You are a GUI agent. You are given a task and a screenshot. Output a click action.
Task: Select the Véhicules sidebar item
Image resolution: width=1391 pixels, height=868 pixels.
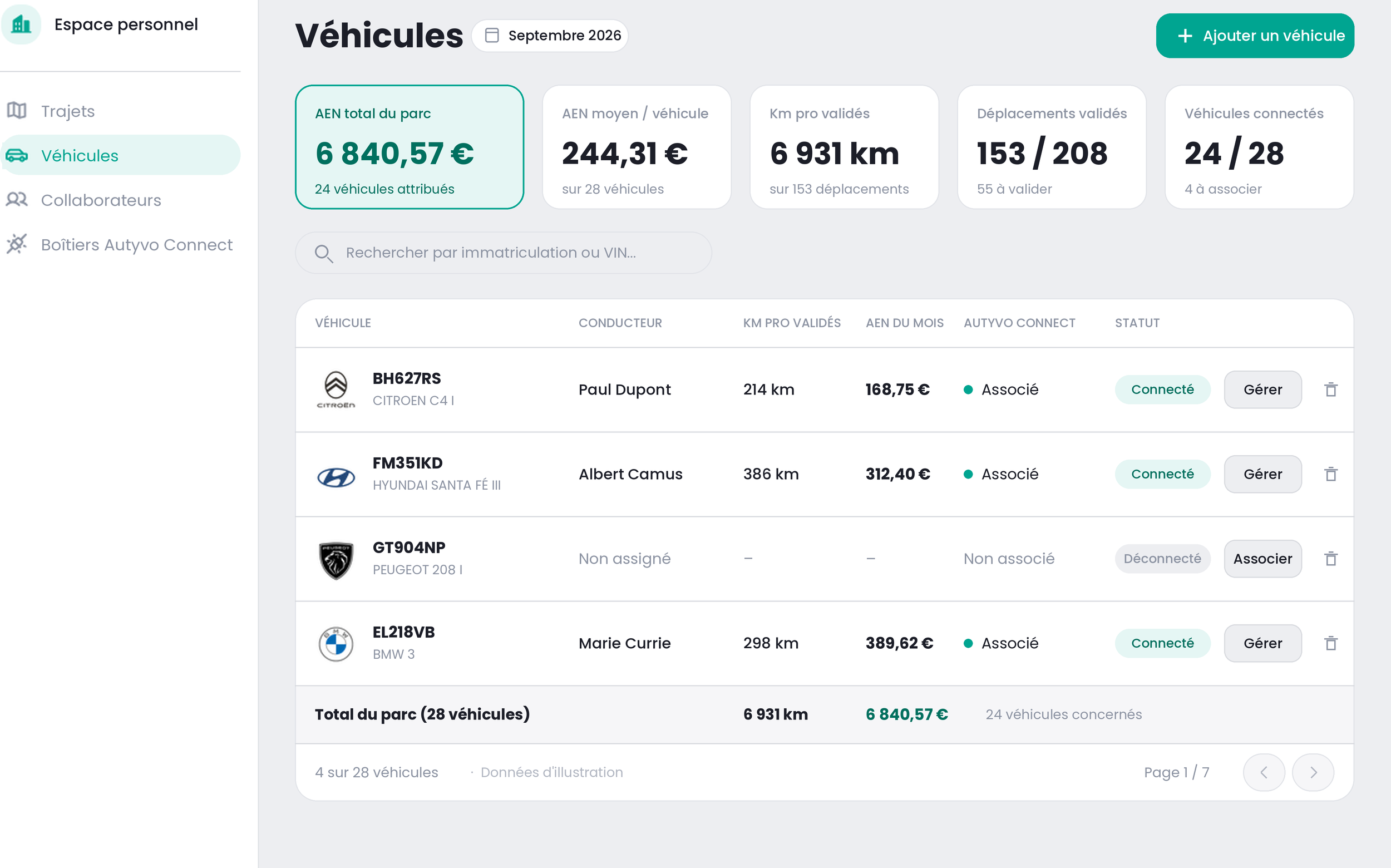point(120,155)
